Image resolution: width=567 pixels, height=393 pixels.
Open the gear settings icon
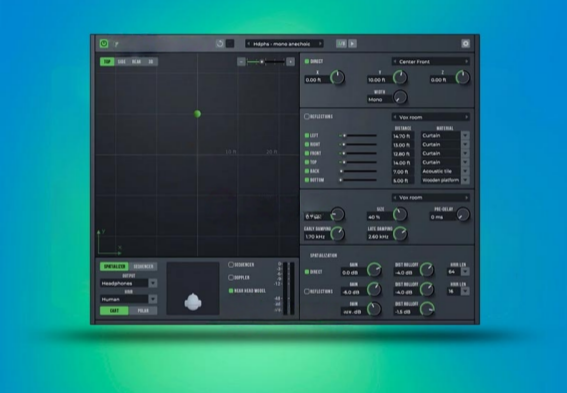click(x=466, y=44)
